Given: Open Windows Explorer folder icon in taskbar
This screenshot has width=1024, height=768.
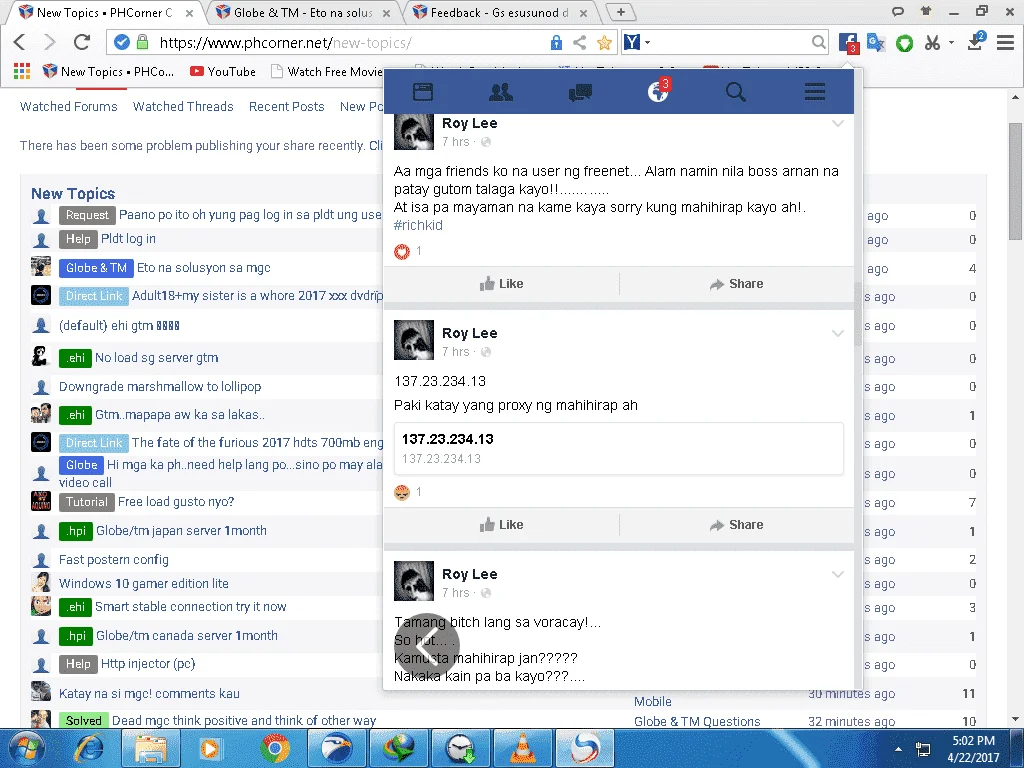Looking at the screenshot, I should click(152, 748).
